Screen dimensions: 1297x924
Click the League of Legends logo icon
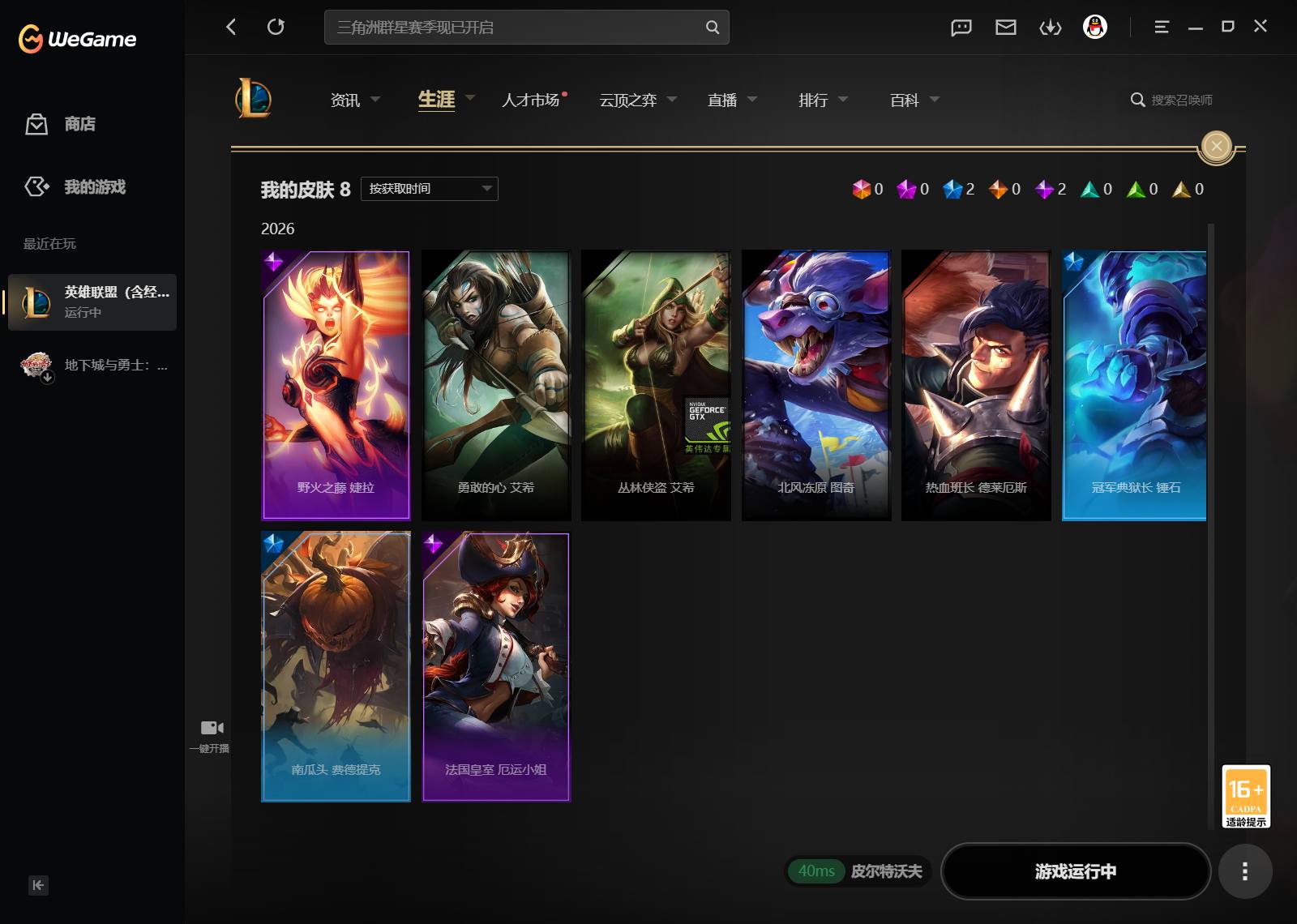pyautogui.click(x=254, y=99)
